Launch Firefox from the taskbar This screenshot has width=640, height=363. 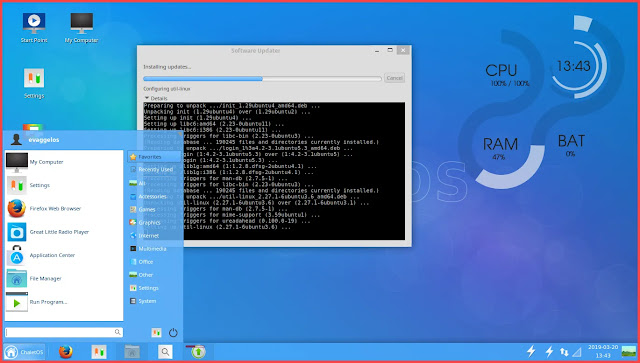pos(65,352)
